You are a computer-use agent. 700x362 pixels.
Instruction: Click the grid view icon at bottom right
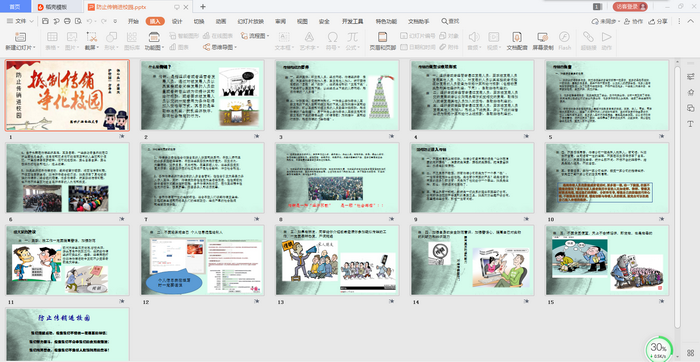pos(691,353)
